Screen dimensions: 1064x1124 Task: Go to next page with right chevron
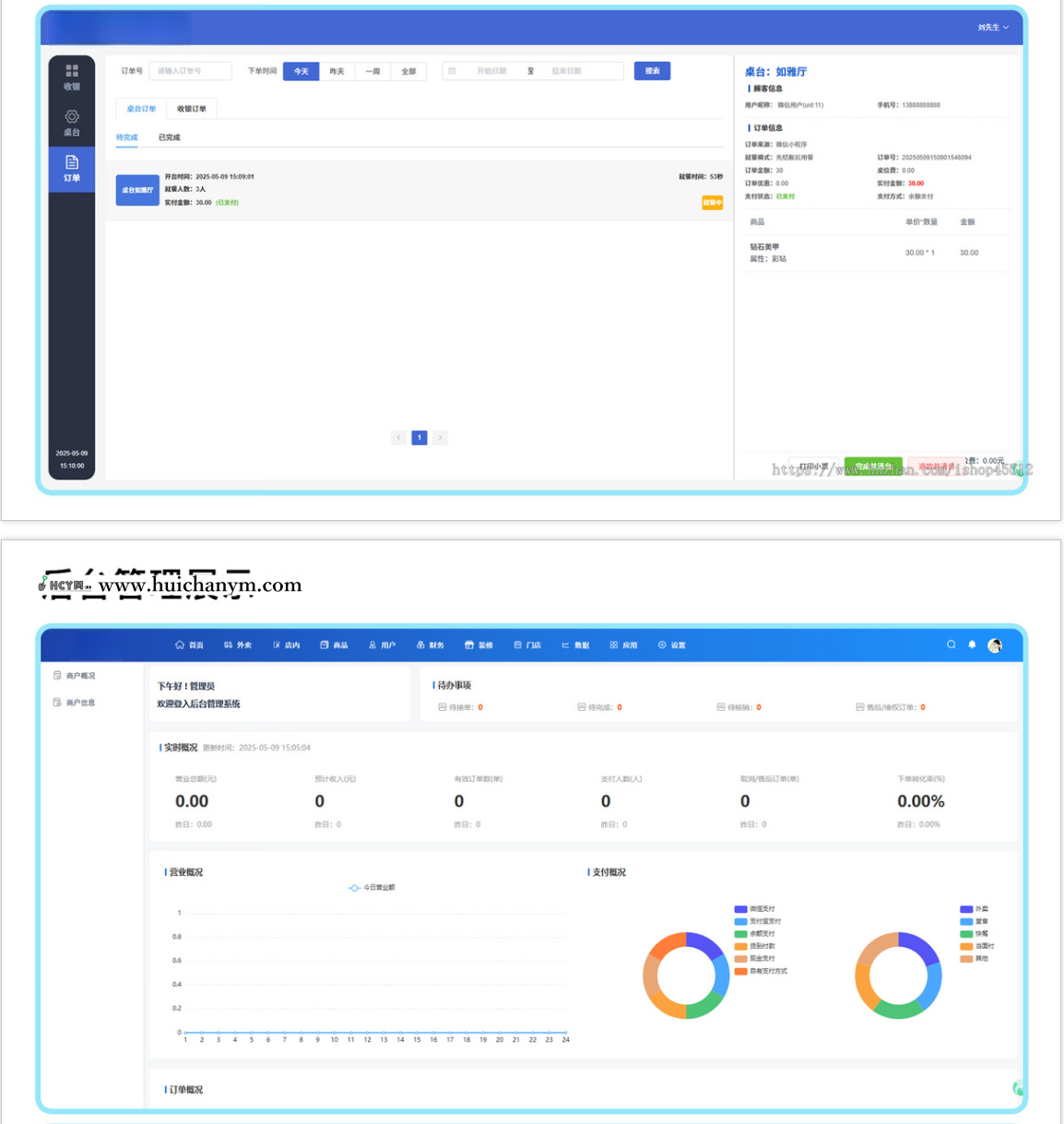441,438
